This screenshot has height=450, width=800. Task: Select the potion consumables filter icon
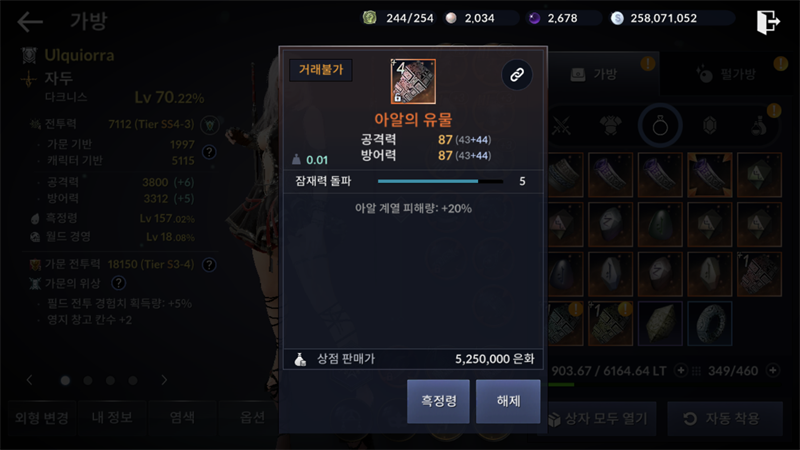point(759,126)
